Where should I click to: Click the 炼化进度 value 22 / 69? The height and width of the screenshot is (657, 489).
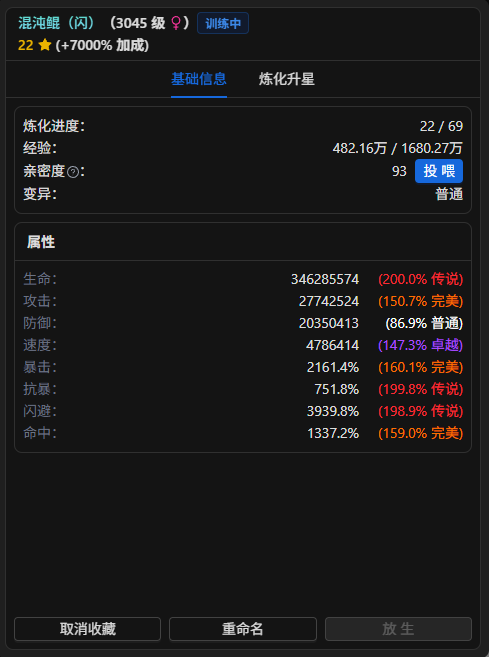point(441,126)
